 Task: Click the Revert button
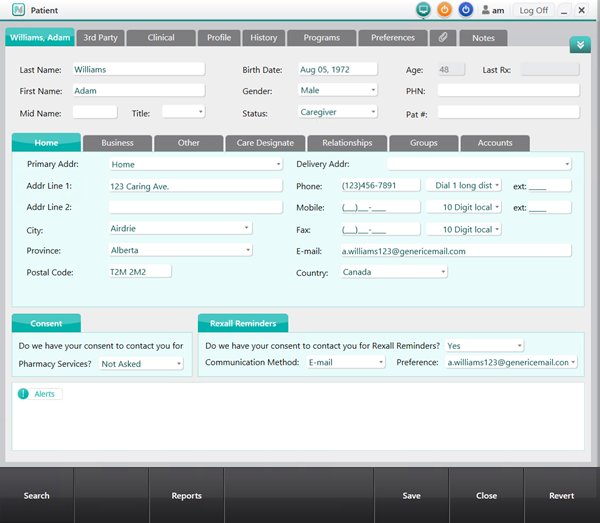(562, 496)
